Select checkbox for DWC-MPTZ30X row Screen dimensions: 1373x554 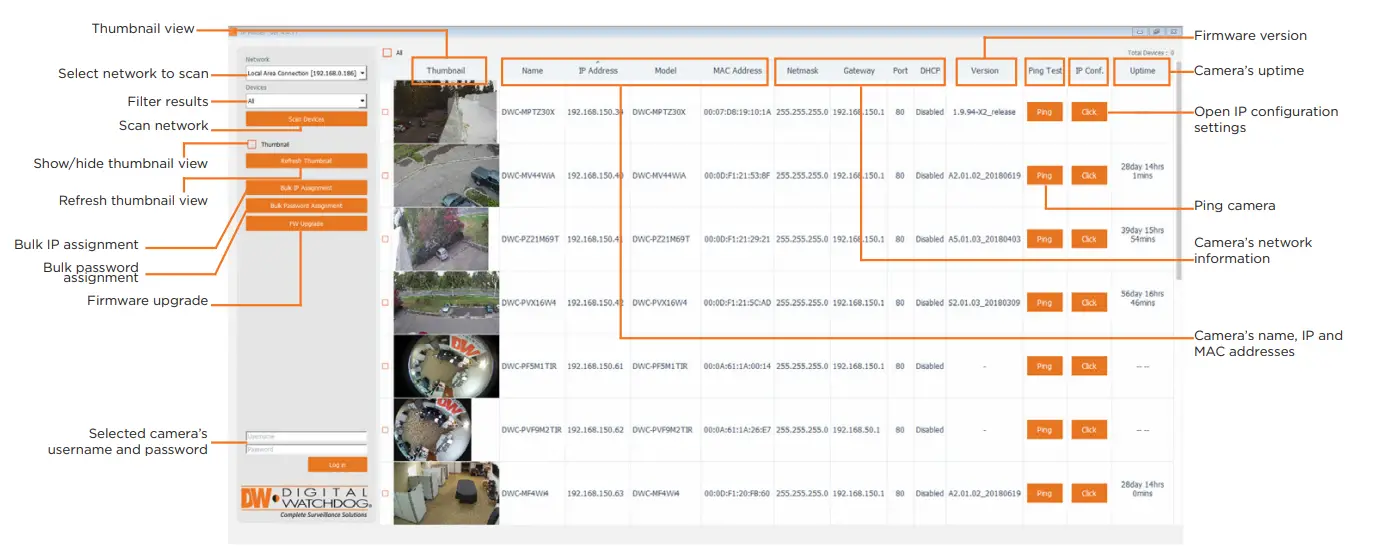click(385, 112)
